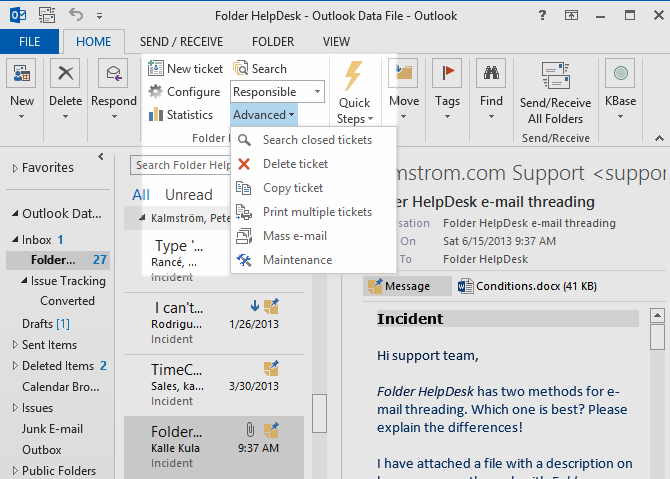670x479 pixels.
Task: Open Statistics chart tool
Action: tap(180, 115)
